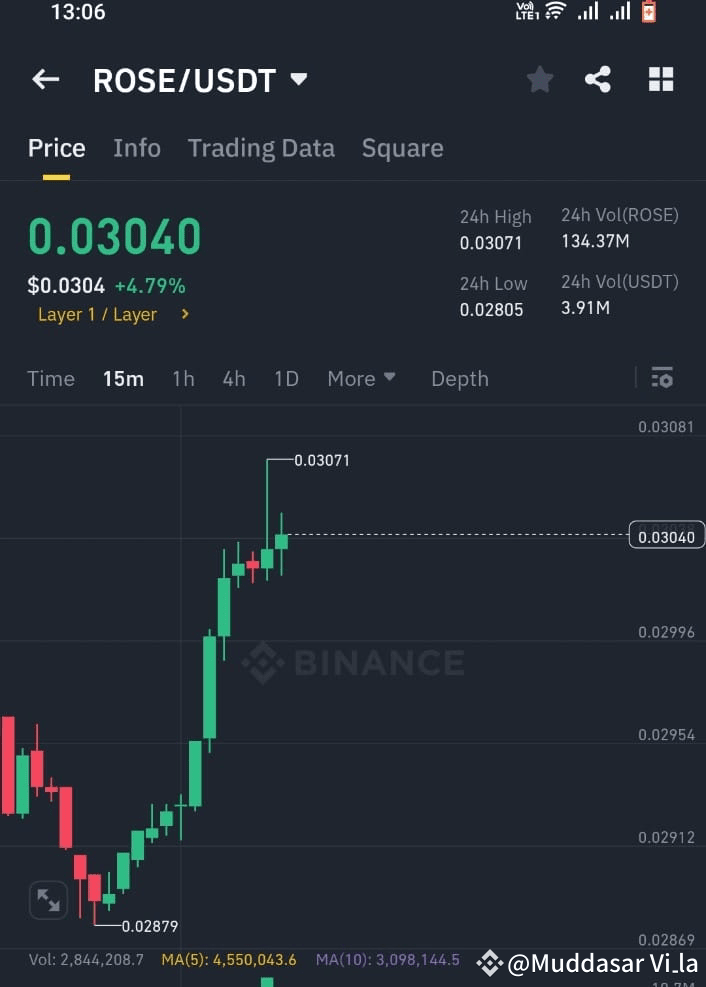The height and width of the screenshot is (987, 706).
Task: Tap the 24h Low value 0.02805
Action: pos(491,310)
